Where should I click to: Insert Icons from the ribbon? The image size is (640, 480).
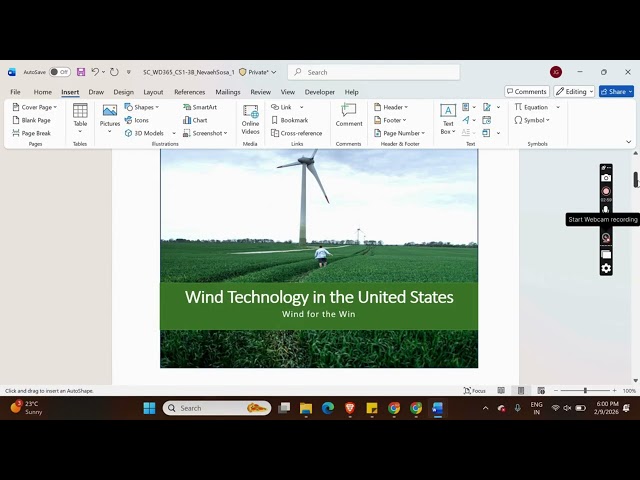pyautogui.click(x=137, y=120)
